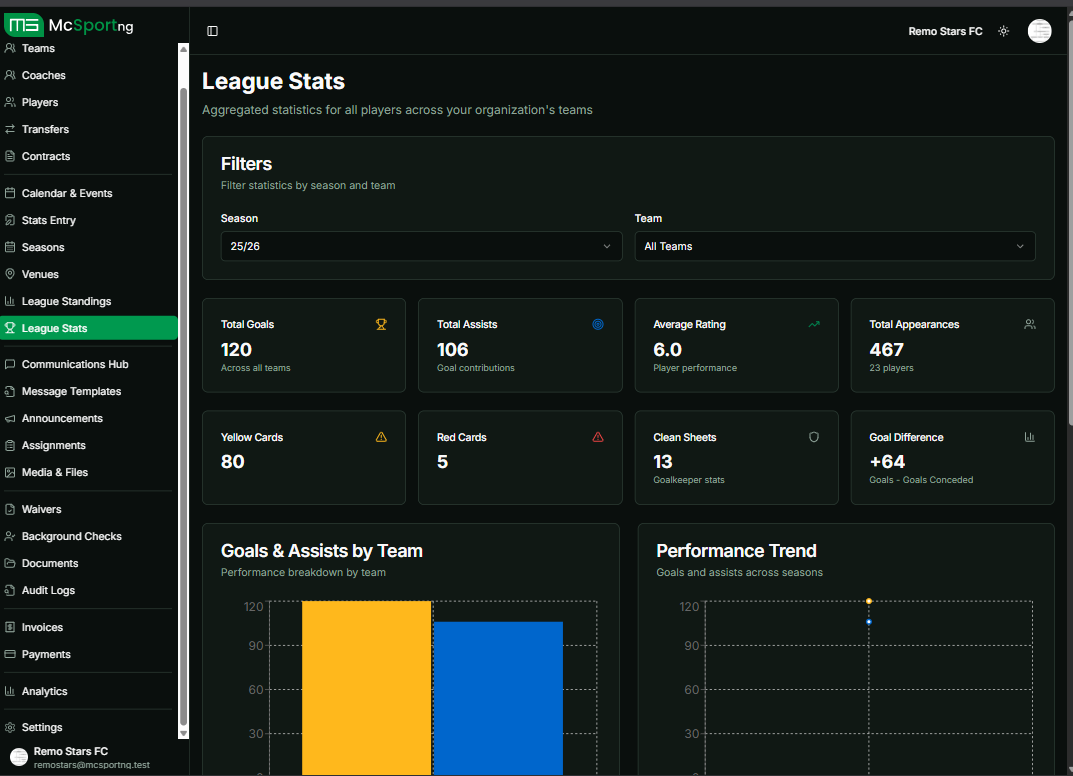Open the Season dropdown showing 25/26
This screenshot has height=776, width=1073.
point(420,245)
